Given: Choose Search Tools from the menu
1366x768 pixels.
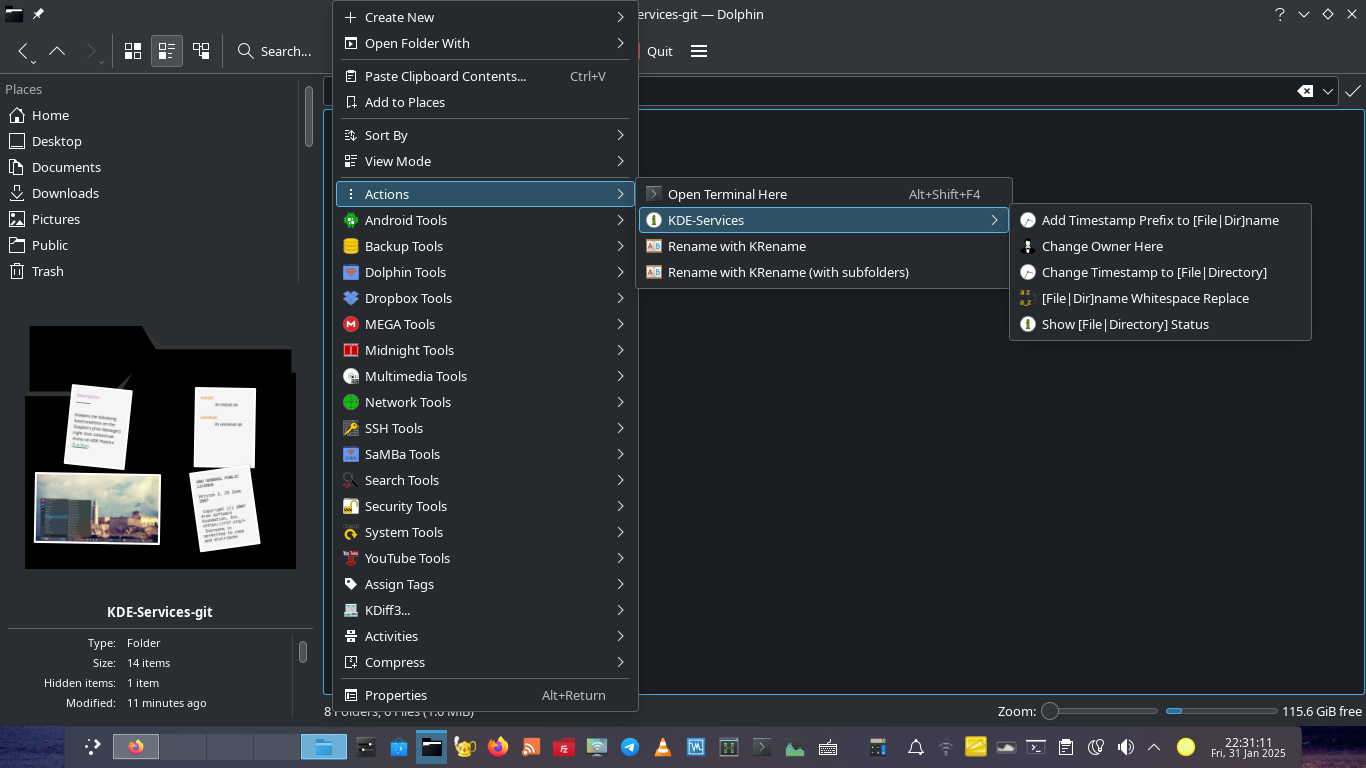Looking at the screenshot, I should pos(485,480).
